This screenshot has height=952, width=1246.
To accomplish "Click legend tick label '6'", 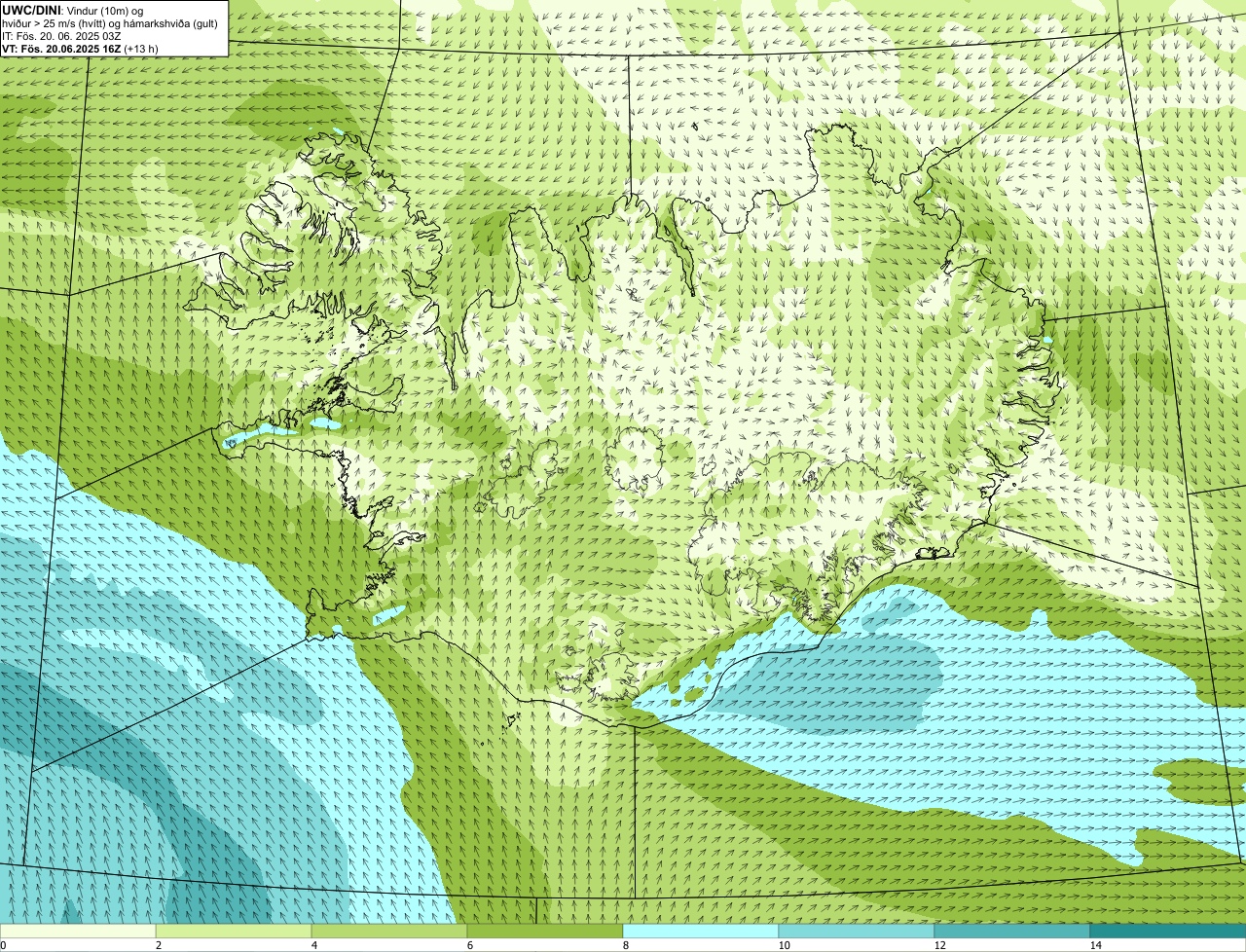I will tap(469, 945).
